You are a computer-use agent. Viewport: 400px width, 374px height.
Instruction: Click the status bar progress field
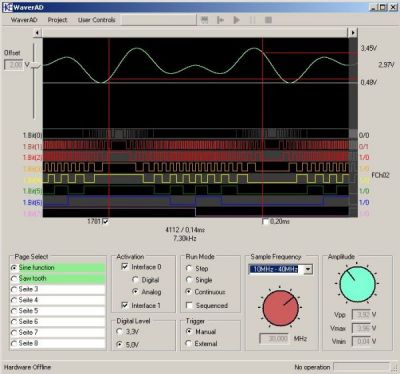[361, 367]
